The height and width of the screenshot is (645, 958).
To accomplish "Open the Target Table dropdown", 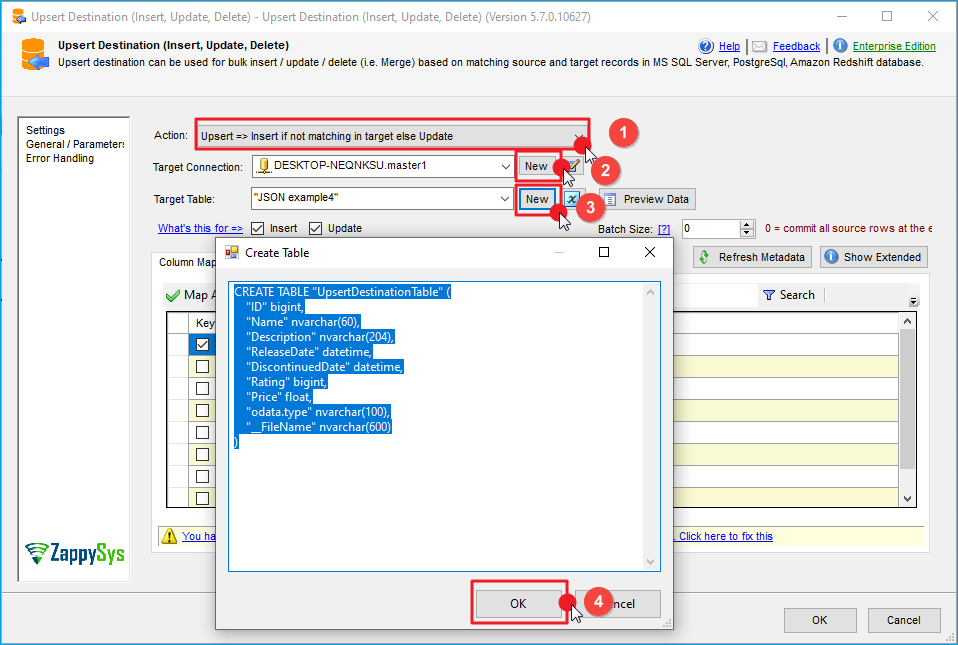I will coord(504,199).
